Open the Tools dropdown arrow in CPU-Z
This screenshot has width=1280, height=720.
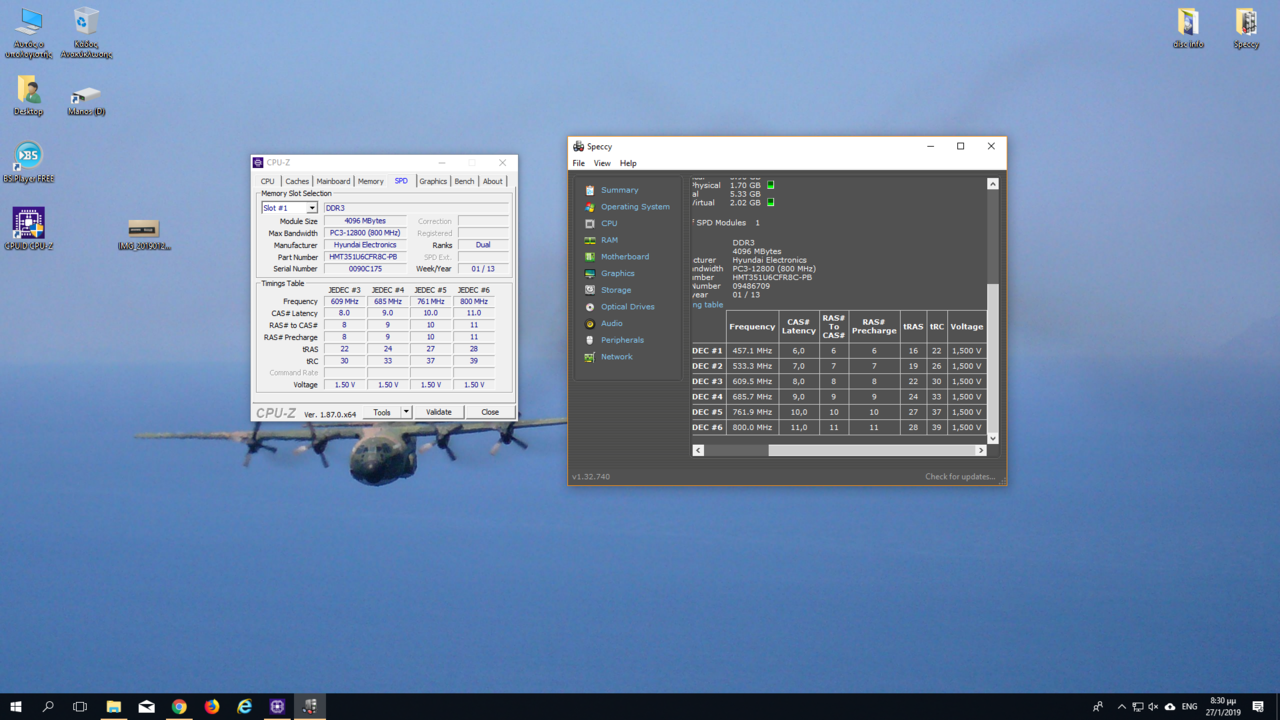coord(406,412)
